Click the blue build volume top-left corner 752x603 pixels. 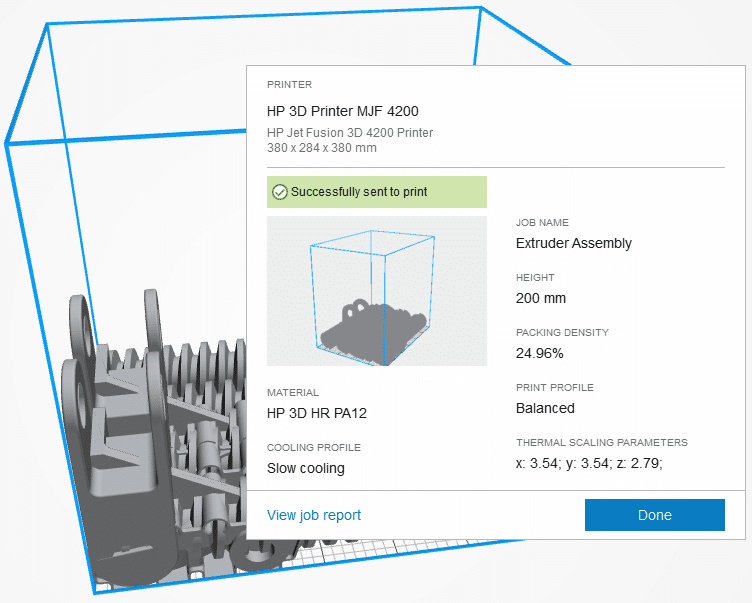47,24
